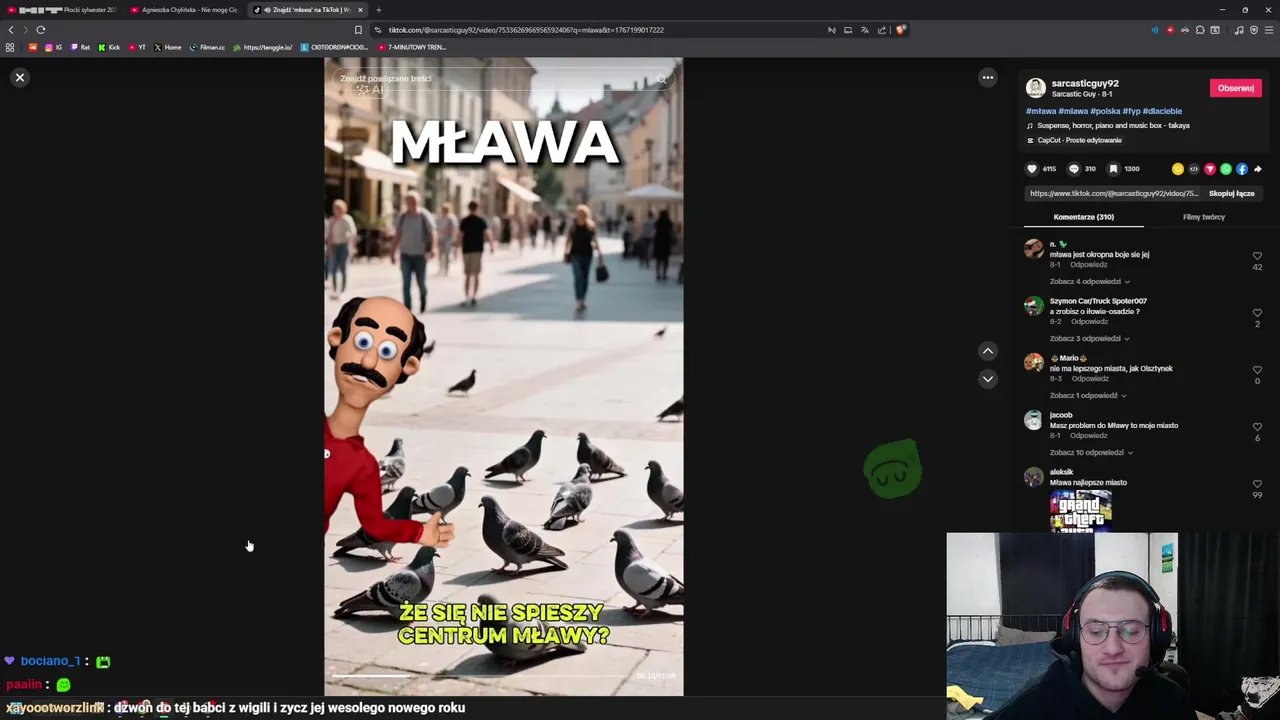Click the browser address bar URL
The image size is (1280, 720).
[526, 30]
